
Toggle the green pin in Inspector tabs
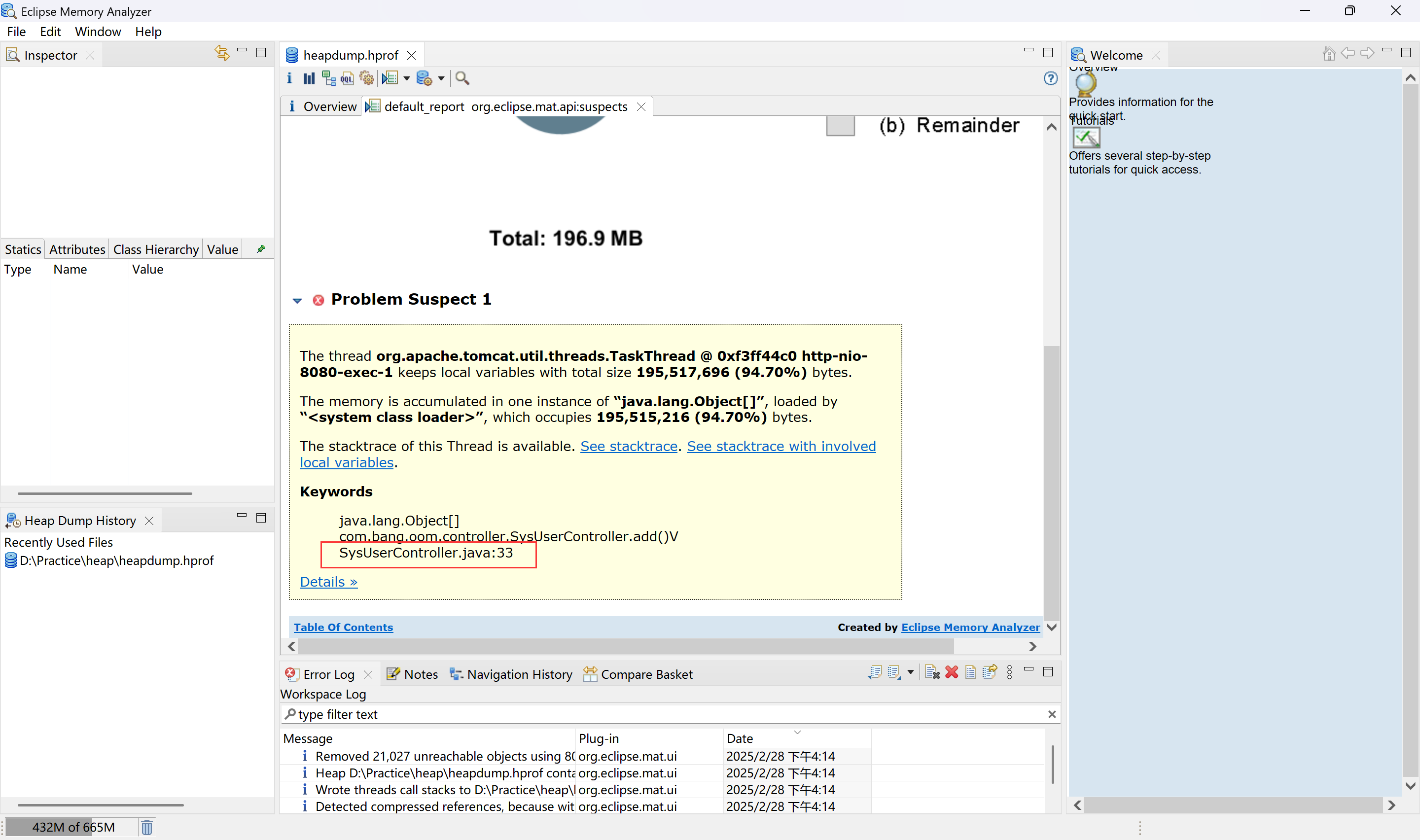pyautogui.click(x=261, y=249)
